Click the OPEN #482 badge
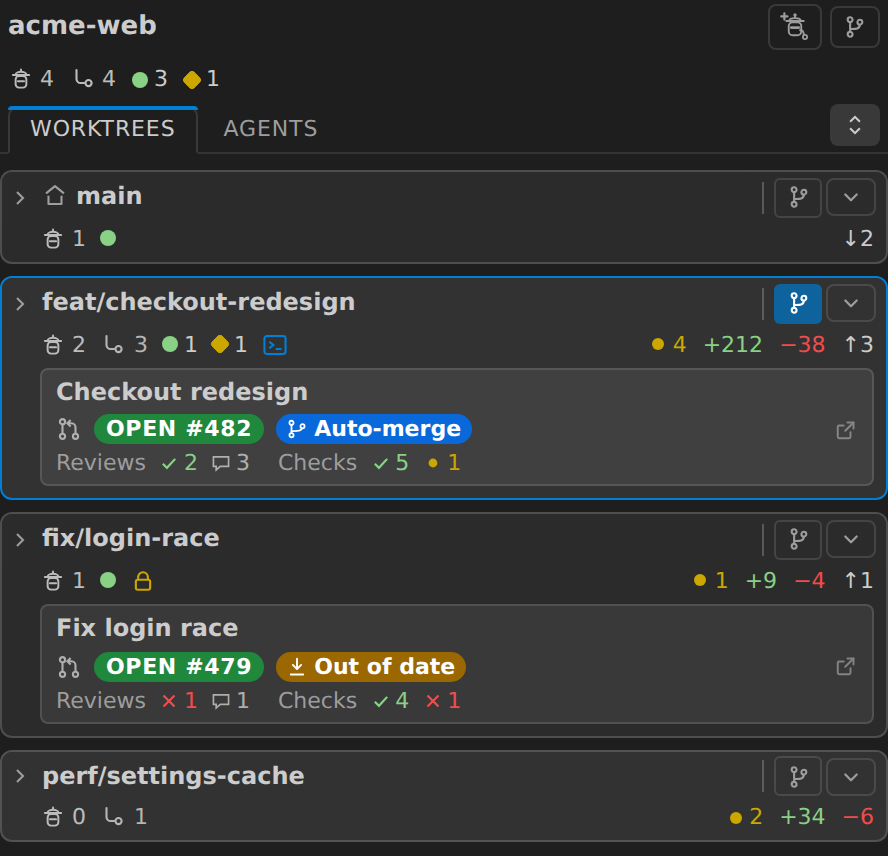Screen dimensions: 888x856 (x=179, y=429)
